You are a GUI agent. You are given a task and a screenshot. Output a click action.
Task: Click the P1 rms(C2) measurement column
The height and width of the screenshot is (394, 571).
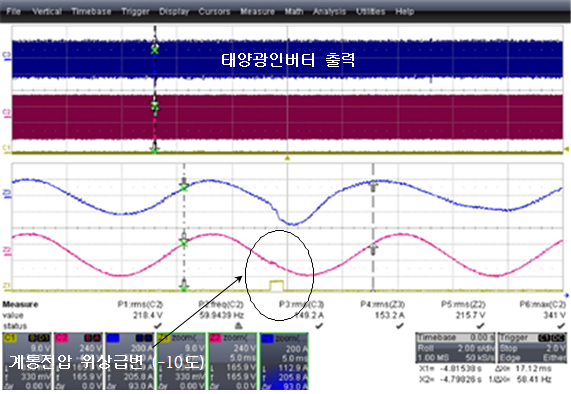click(x=141, y=315)
